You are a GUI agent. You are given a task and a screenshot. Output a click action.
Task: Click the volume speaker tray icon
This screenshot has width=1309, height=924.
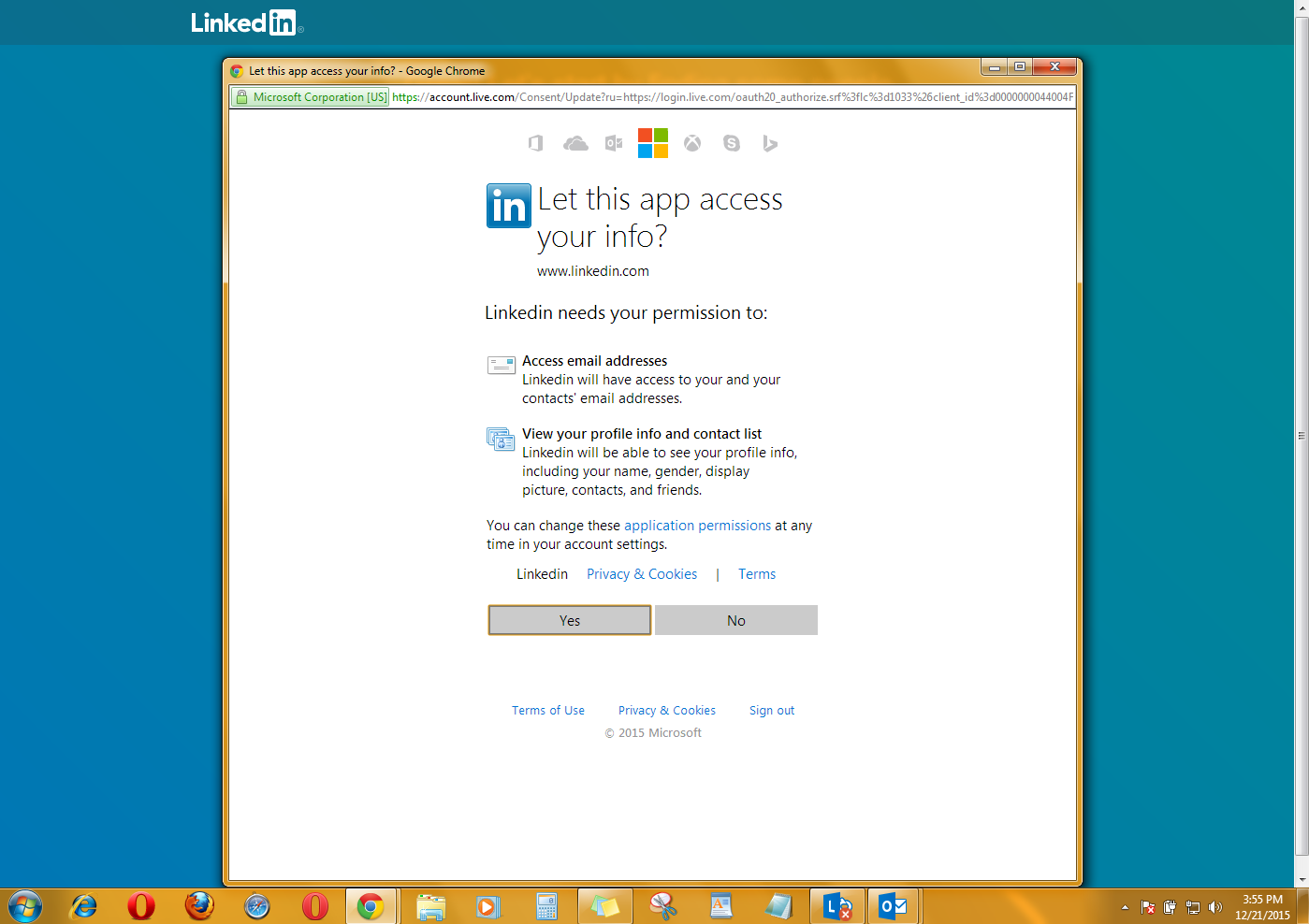tap(1215, 907)
